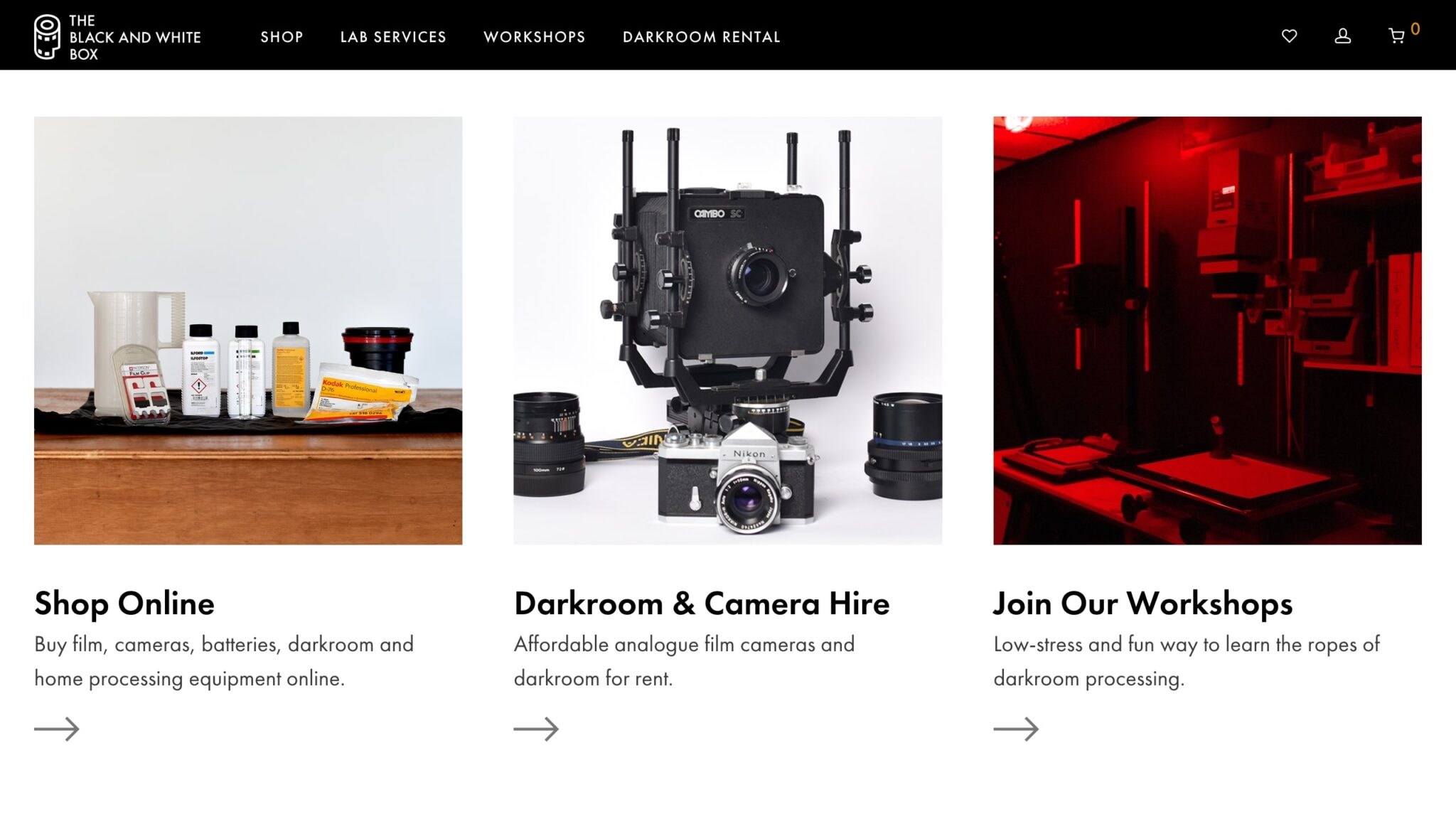Click the Shop Online description text

pos(224,661)
